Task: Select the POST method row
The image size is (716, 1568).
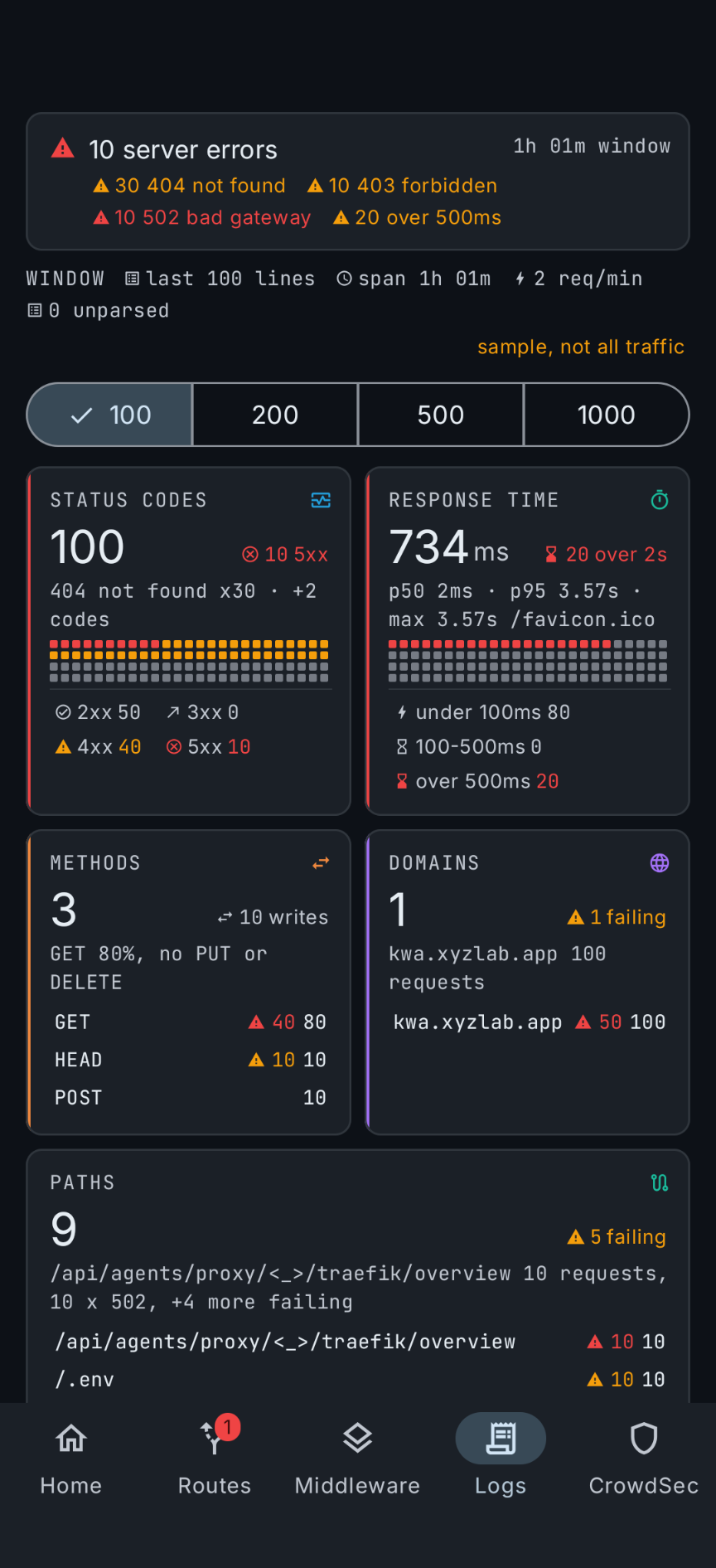Action: click(x=190, y=1098)
